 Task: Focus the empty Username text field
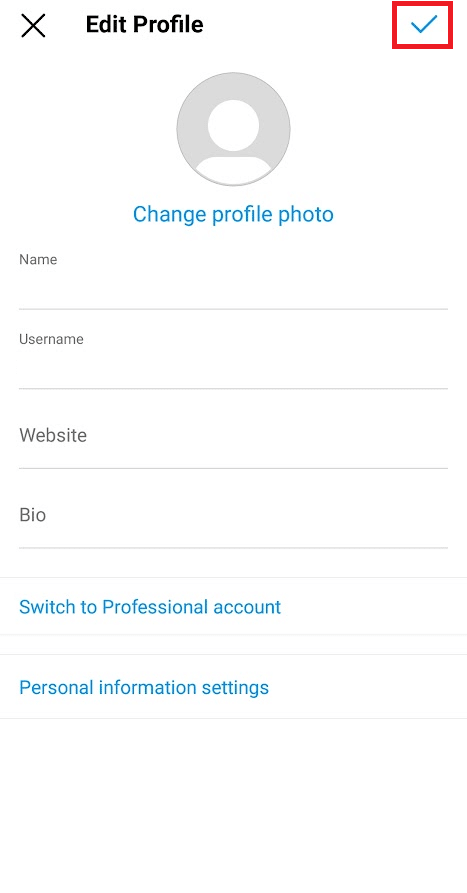point(234,369)
